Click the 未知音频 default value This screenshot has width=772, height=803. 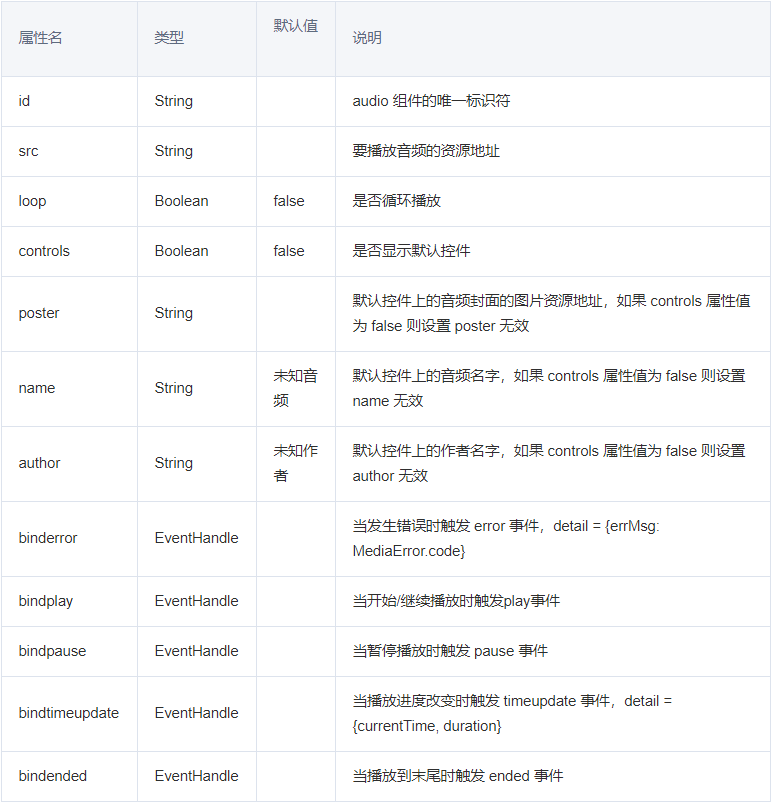click(x=296, y=388)
